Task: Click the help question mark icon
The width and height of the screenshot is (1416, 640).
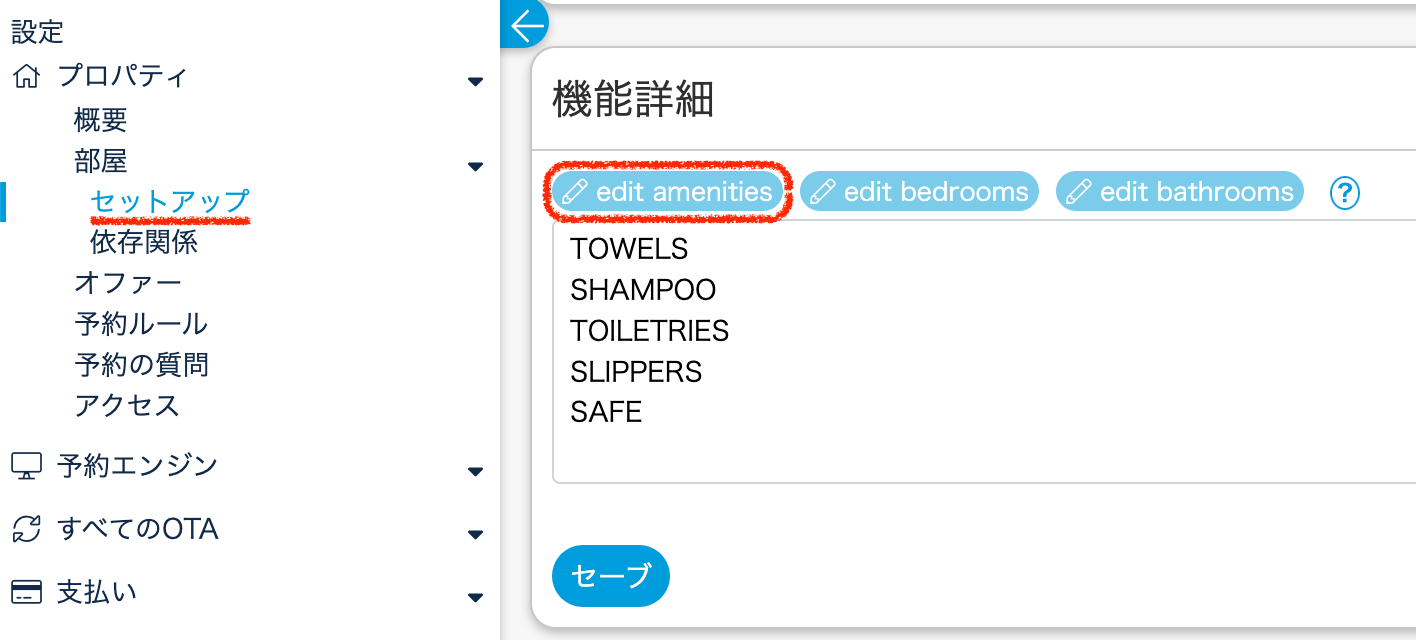Action: point(1345,192)
